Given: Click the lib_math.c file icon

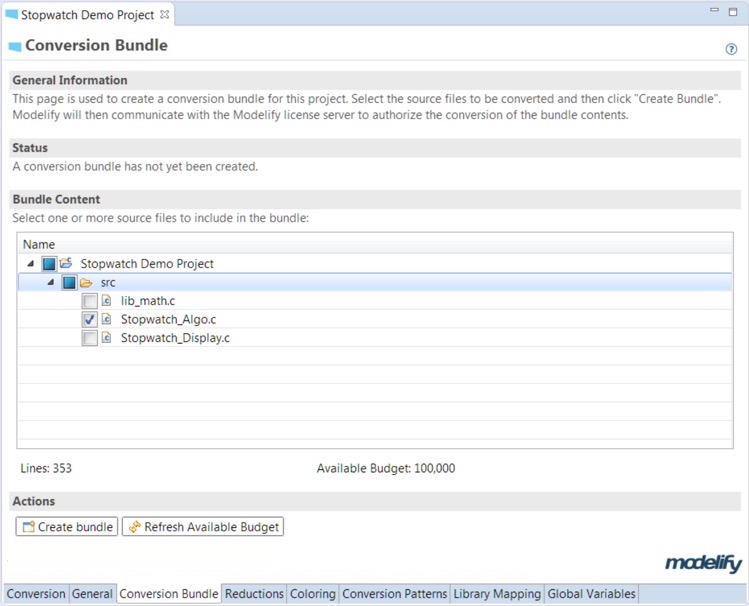Looking at the screenshot, I should [x=107, y=301].
